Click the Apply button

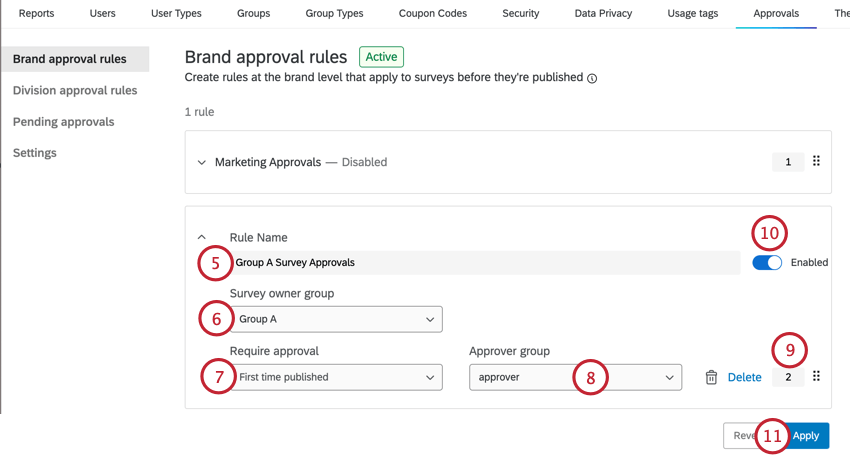click(x=805, y=435)
